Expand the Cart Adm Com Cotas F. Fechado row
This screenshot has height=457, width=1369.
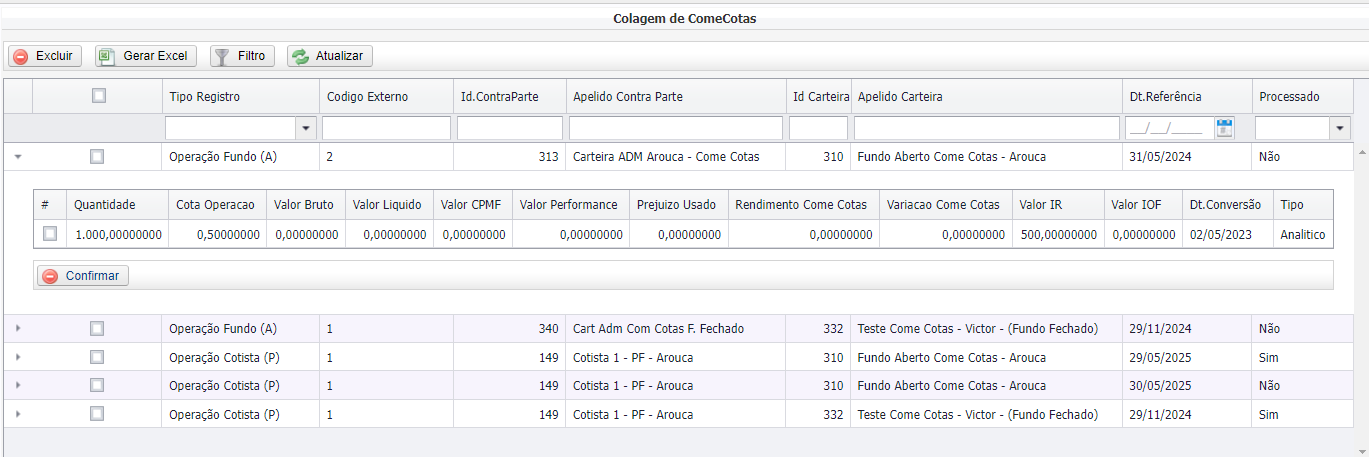coord(18,329)
